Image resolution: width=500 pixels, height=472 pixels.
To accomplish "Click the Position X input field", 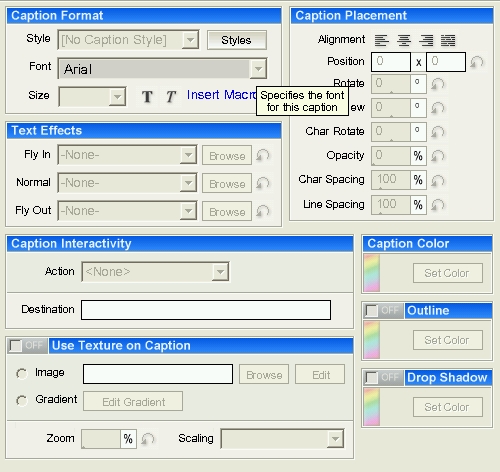I will (391, 62).
